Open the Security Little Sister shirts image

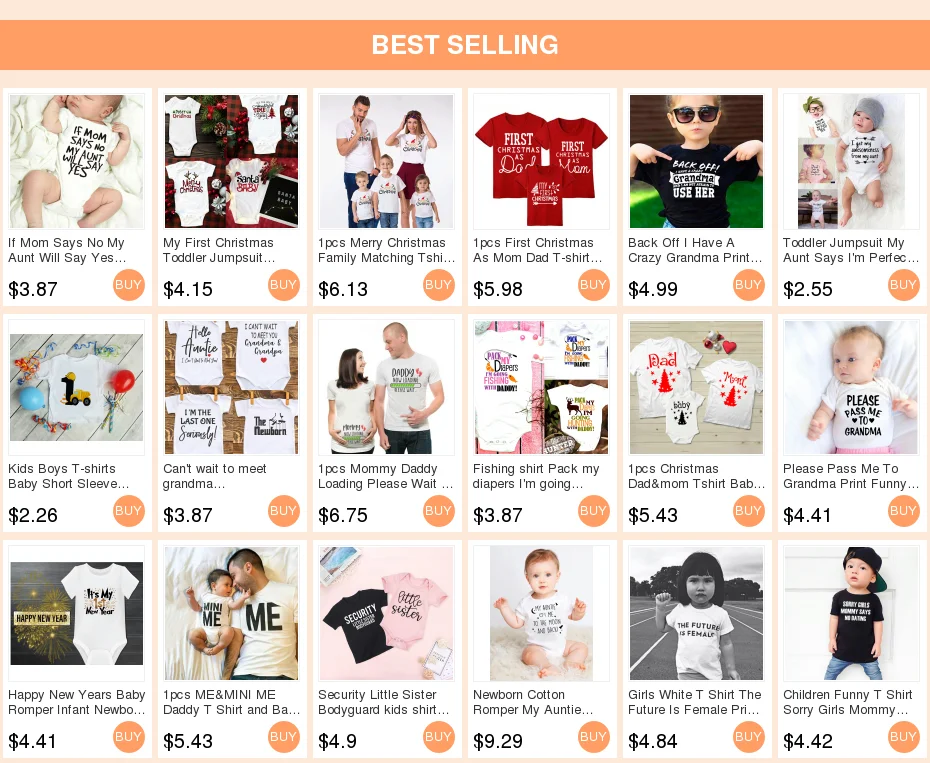[x=387, y=613]
